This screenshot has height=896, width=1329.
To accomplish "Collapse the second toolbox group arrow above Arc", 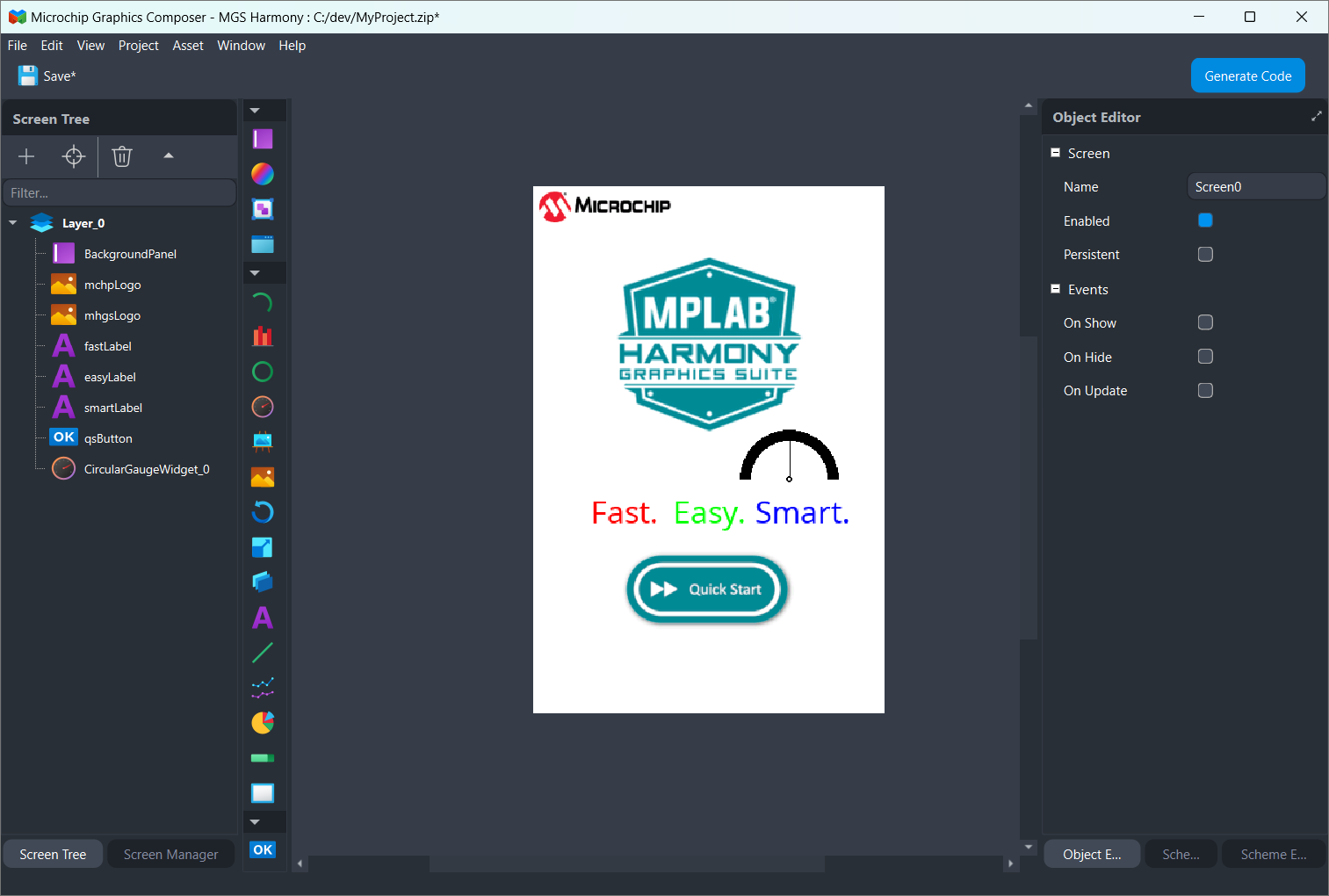I will (256, 273).
